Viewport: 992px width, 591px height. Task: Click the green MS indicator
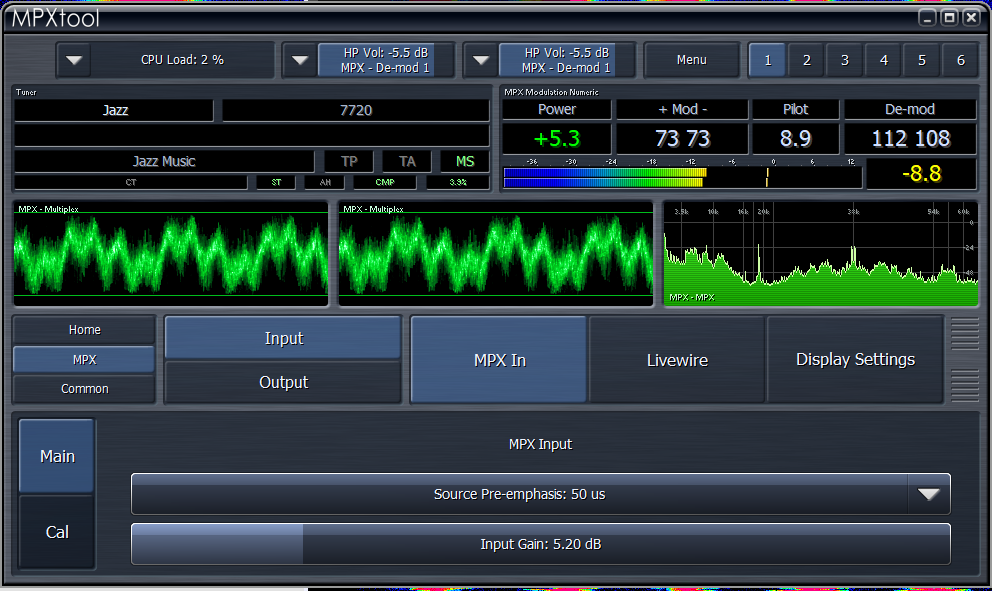click(x=465, y=161)
